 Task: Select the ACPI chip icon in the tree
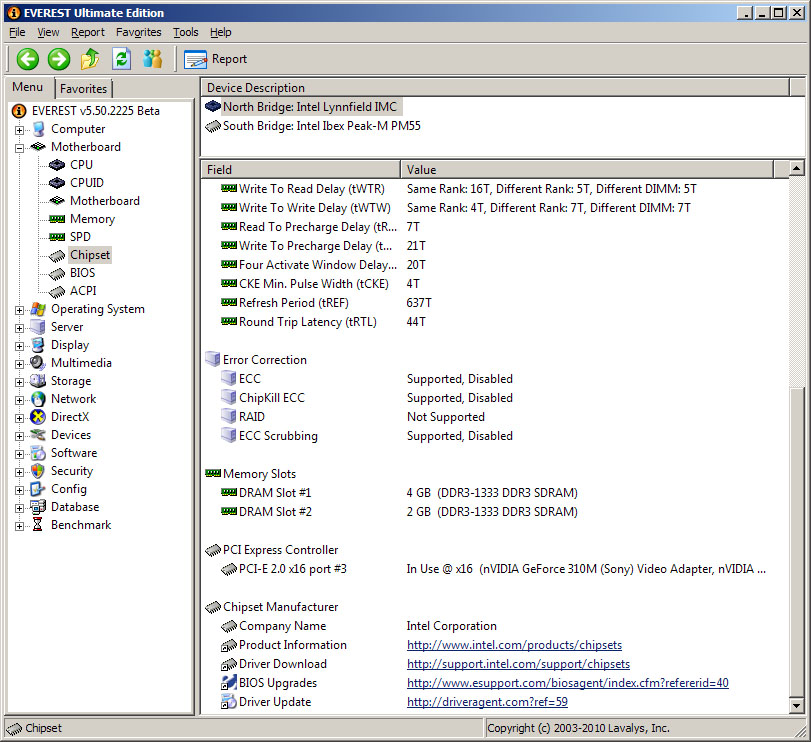pos(56,292)
